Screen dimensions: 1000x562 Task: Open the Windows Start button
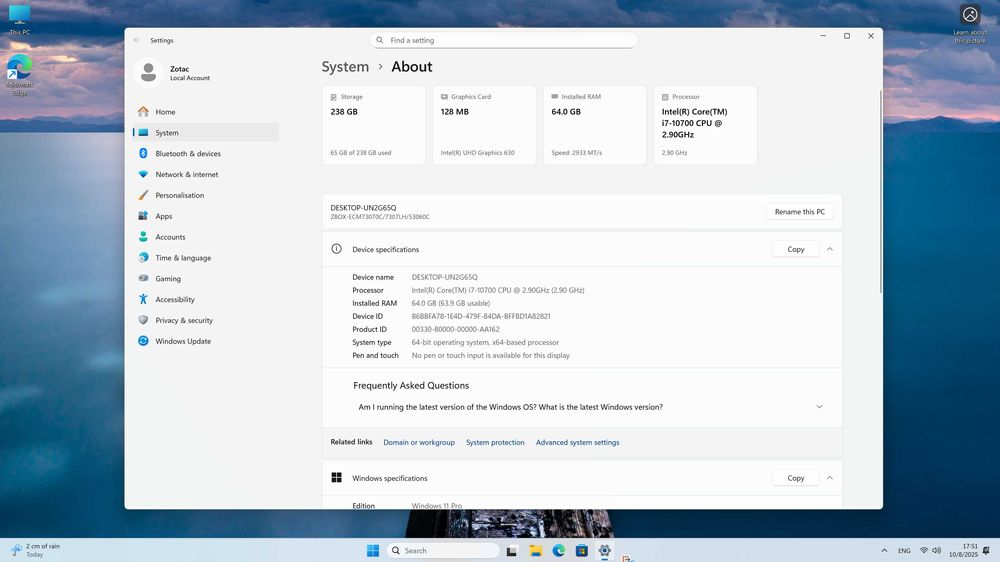[373, 551]
